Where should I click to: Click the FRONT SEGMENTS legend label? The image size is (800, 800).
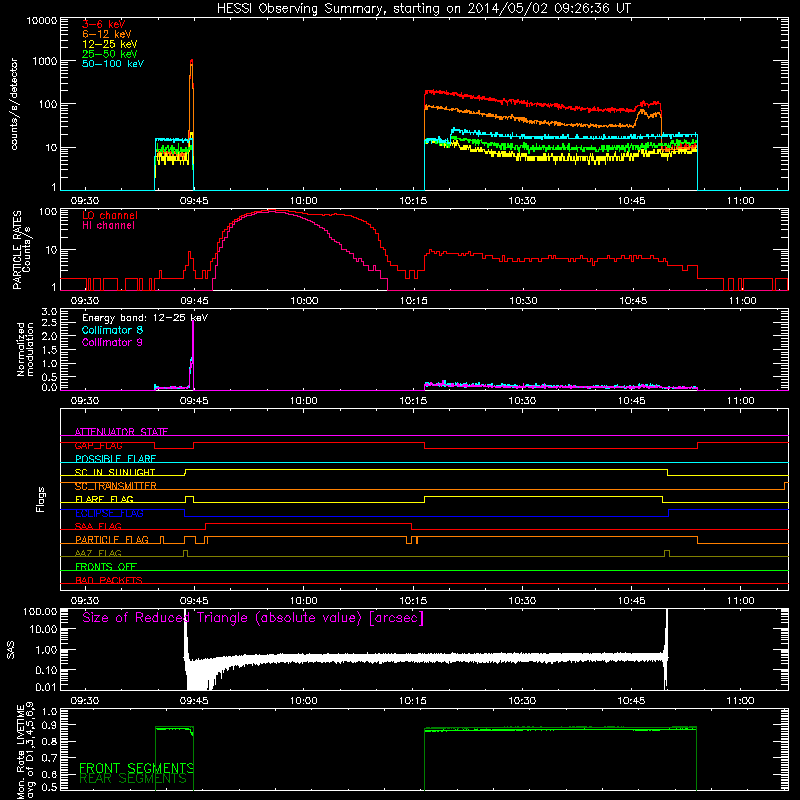pos(136,768)
